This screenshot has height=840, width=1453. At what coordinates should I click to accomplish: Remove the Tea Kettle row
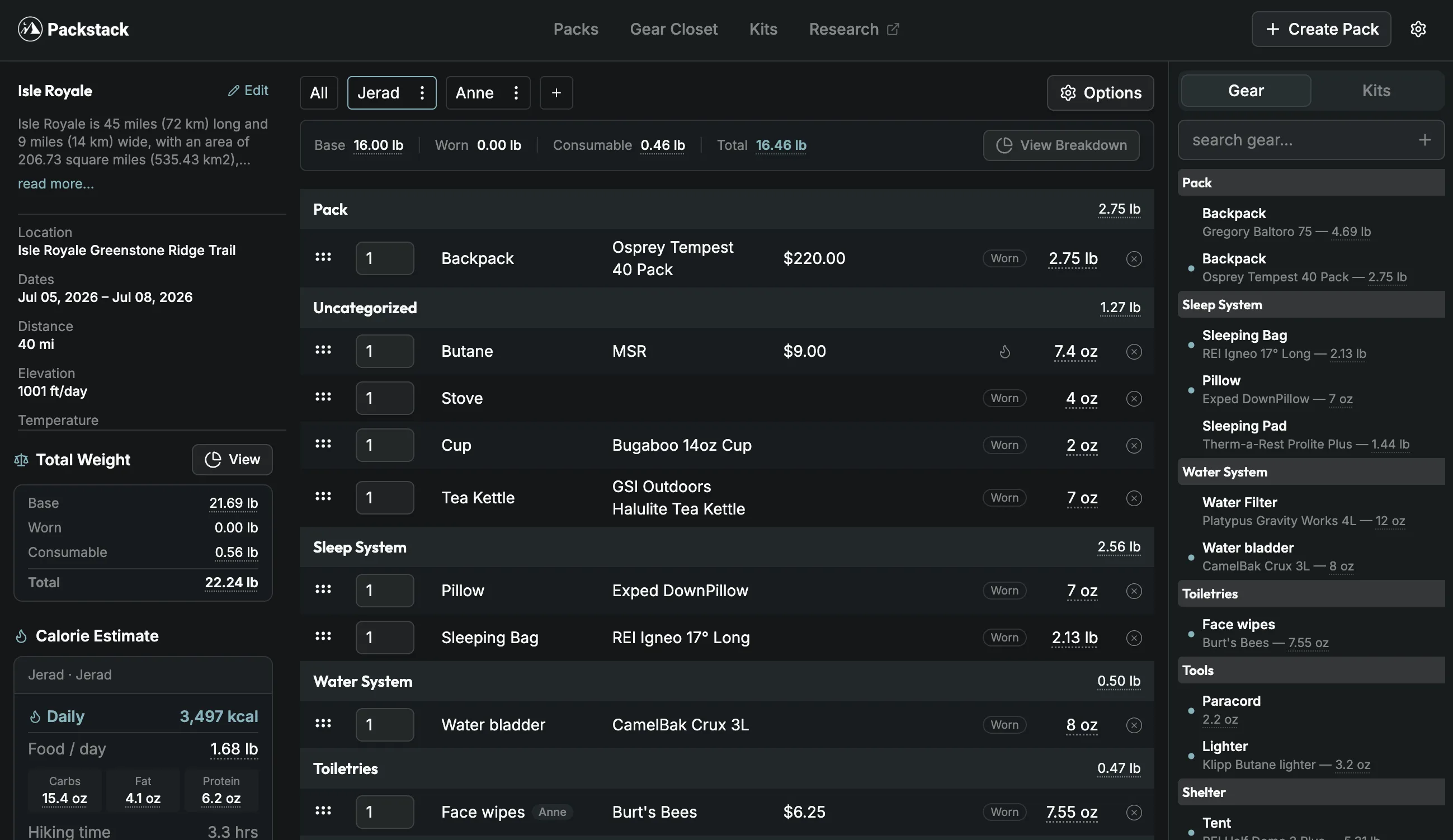(x=1134, y=498)
